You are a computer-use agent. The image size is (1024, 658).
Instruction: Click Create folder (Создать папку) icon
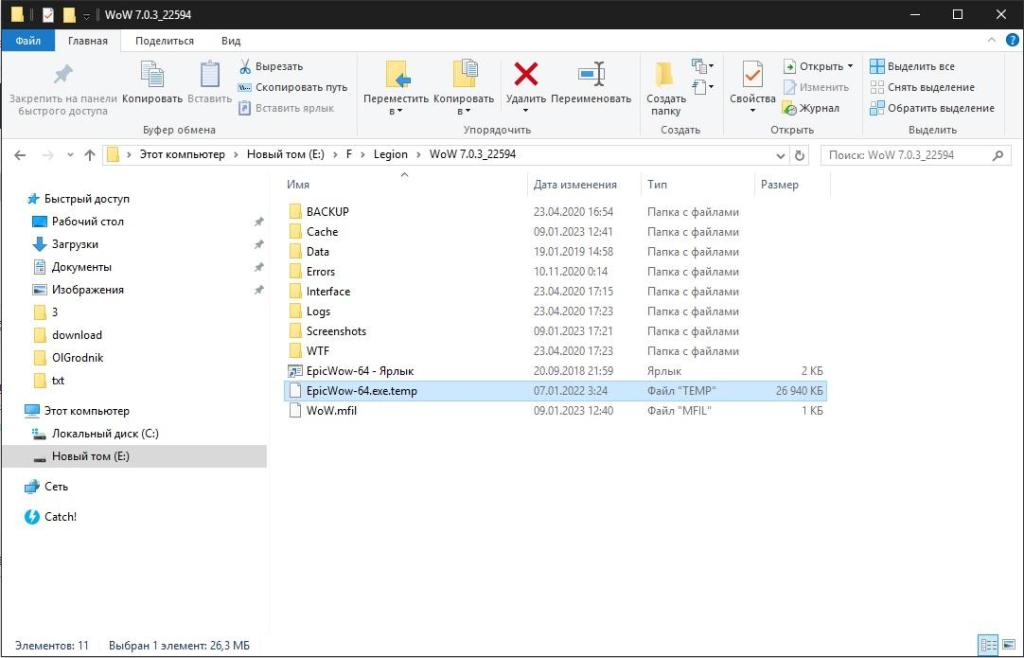(x=665, y=75)
